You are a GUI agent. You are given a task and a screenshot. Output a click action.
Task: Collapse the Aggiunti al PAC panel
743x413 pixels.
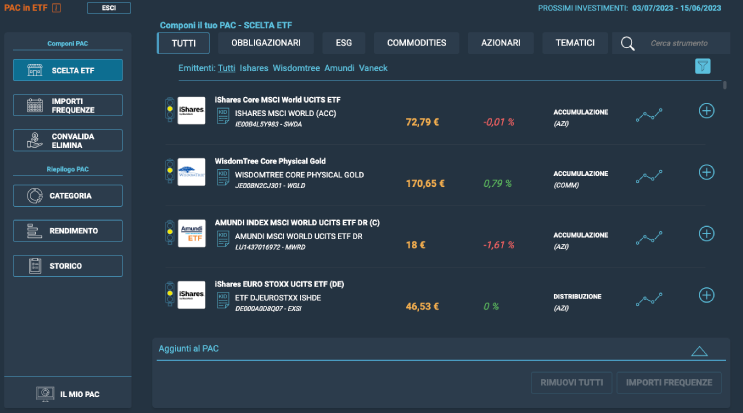699,351
